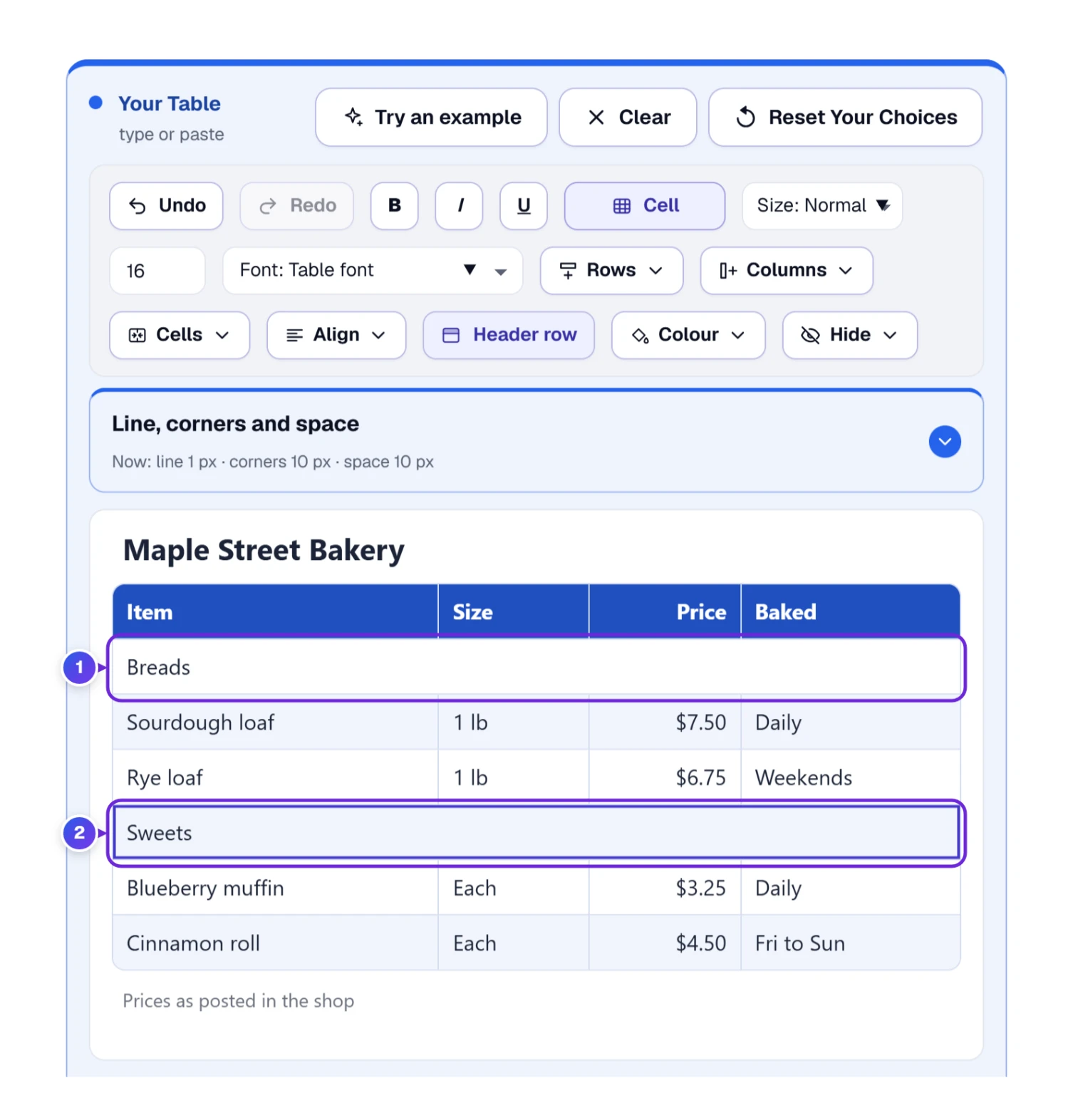The height and width of the screenshot is (1120, 1073).
Task: Click the Try an example button
Action: 431,118
